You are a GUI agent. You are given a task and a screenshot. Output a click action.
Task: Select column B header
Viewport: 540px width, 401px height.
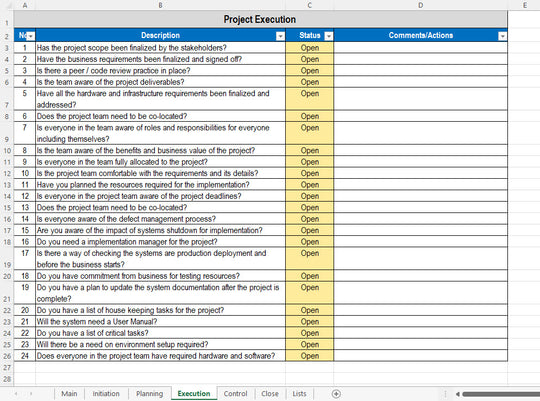click(160, 5)
